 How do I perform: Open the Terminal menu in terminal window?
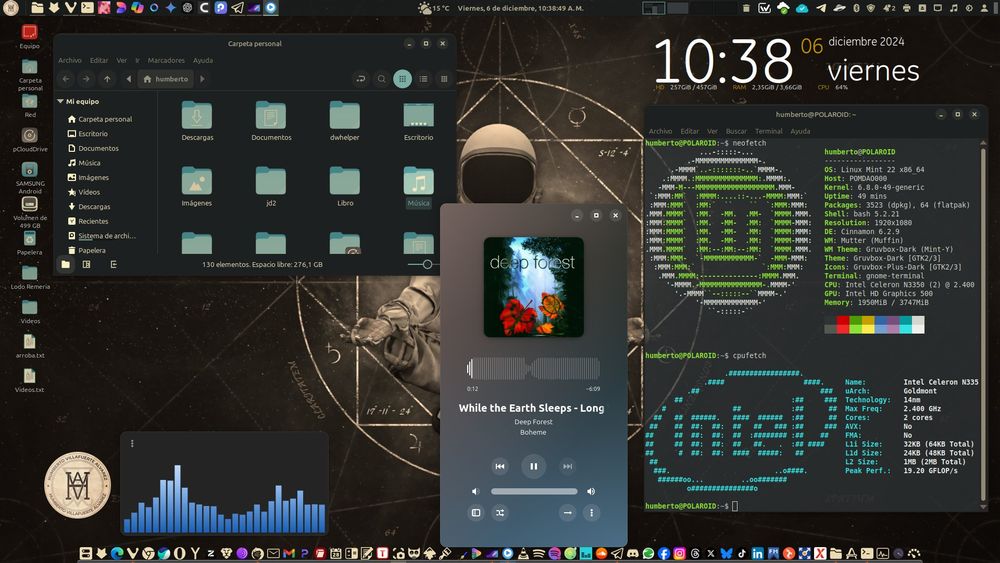768,131
